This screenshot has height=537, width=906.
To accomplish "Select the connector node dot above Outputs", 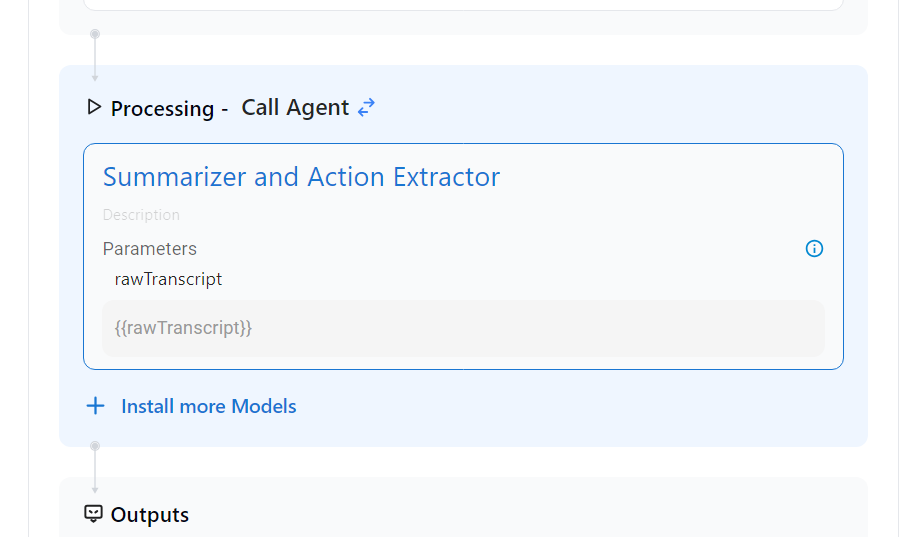I will [x=95, y=446].
